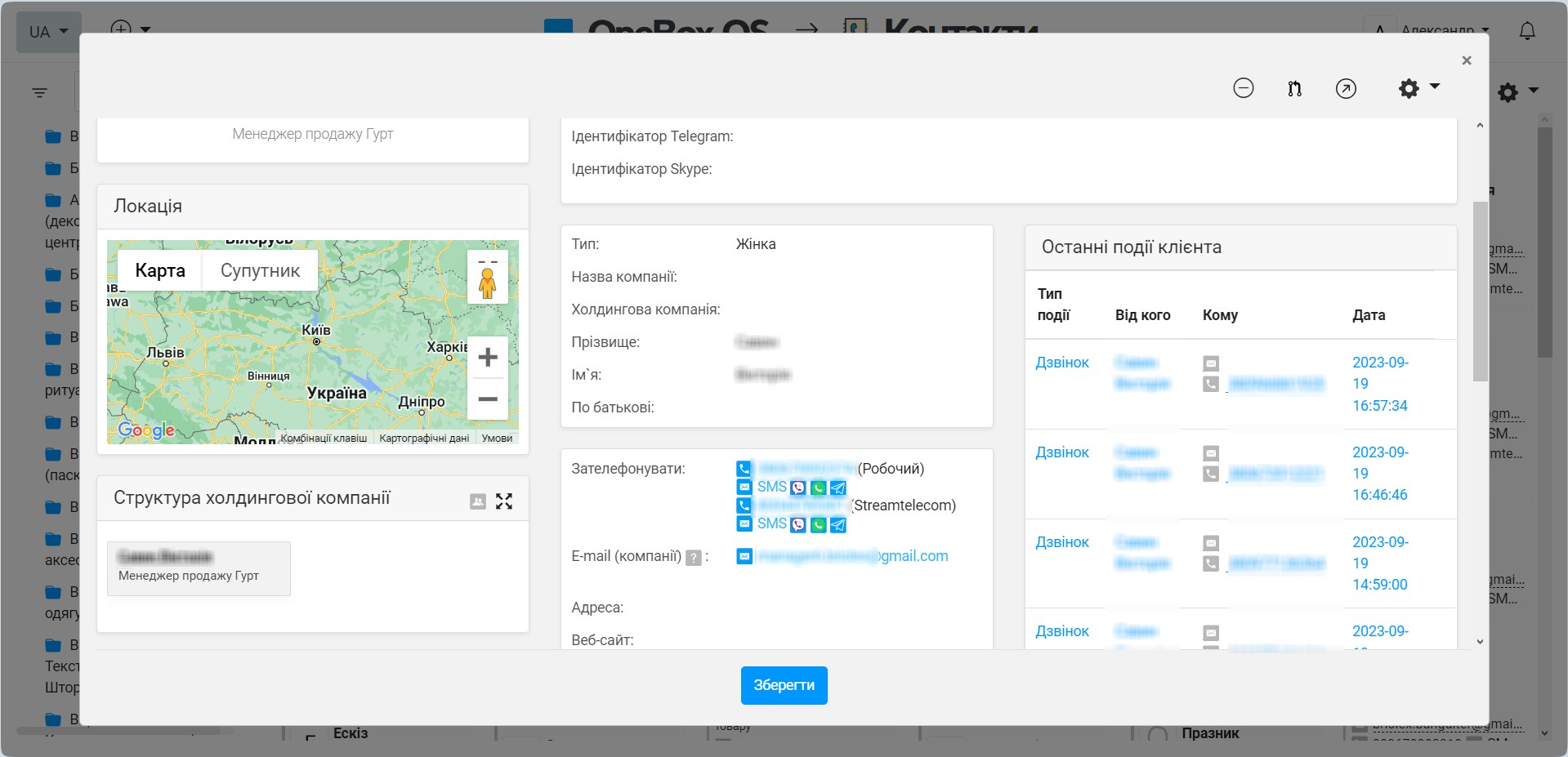Select the Карта map view tab

[x=160, y=271]
